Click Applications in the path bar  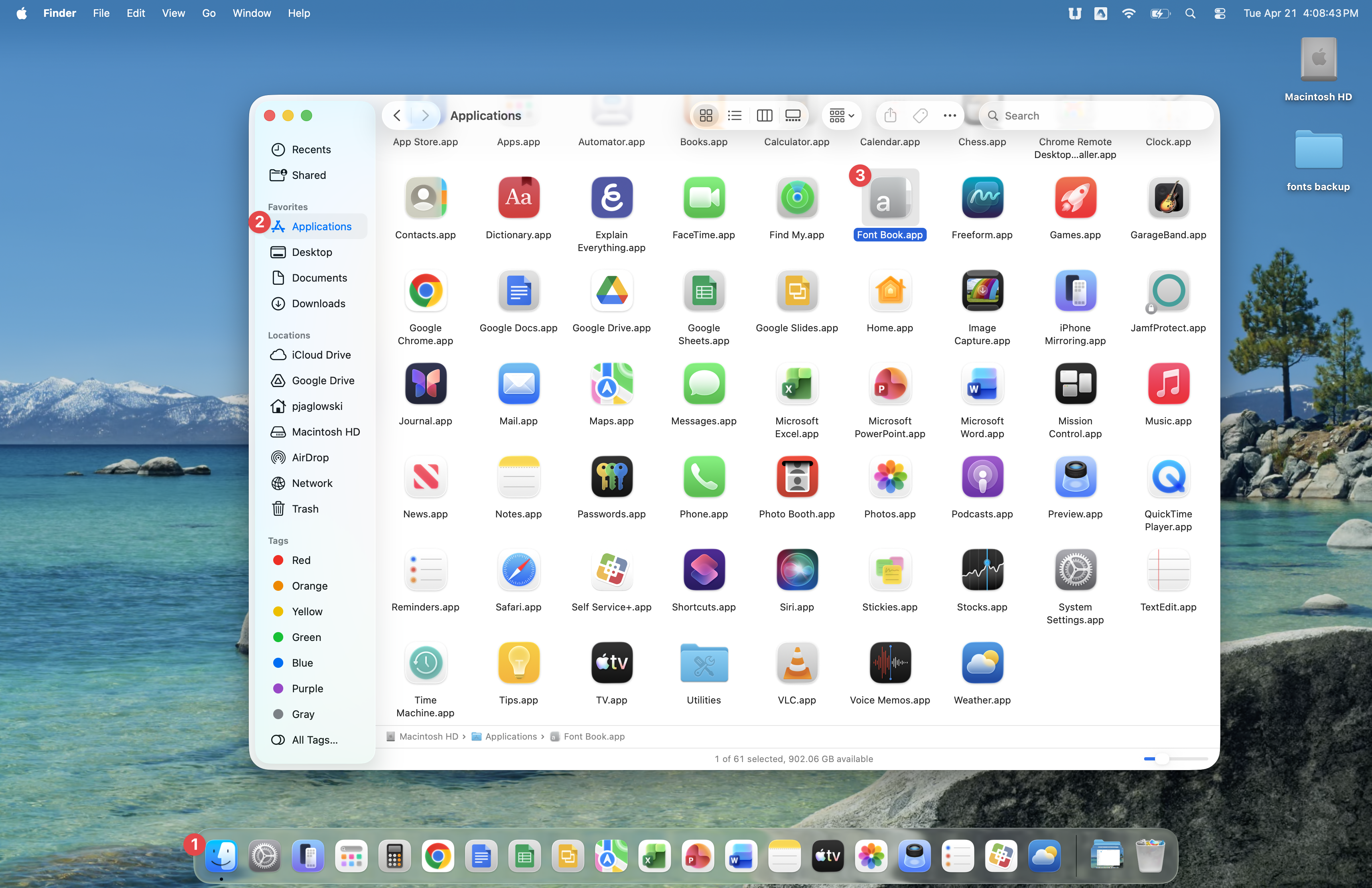tap(510, 736)
